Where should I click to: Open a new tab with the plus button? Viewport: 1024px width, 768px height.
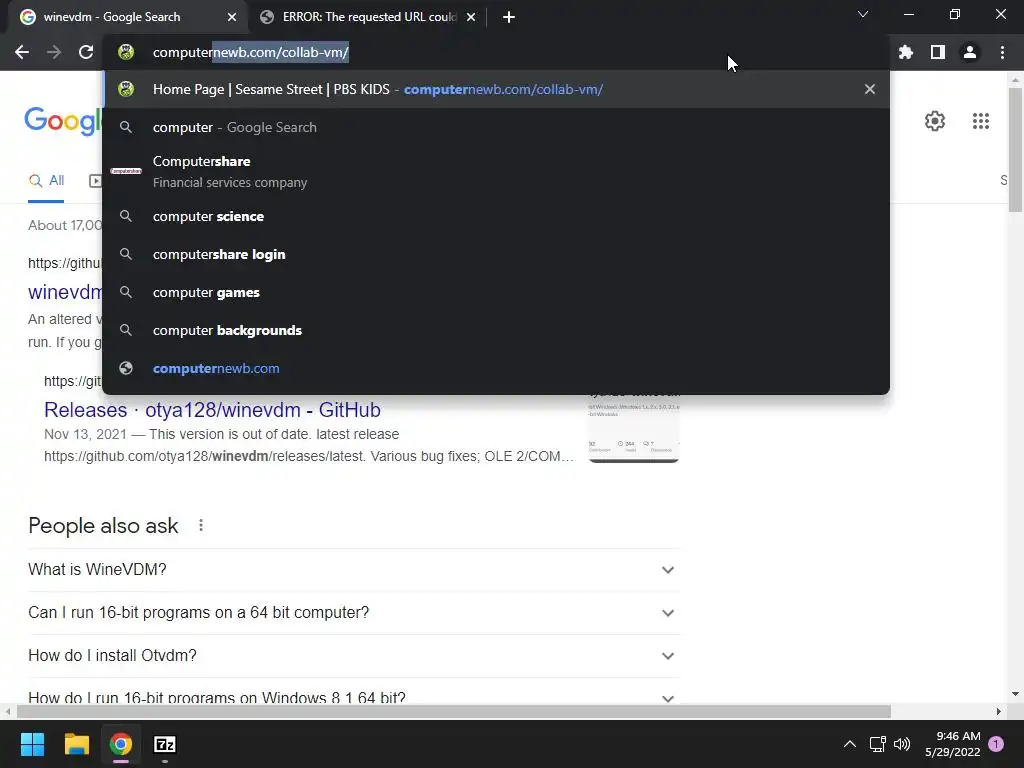(x=509, y=17)
